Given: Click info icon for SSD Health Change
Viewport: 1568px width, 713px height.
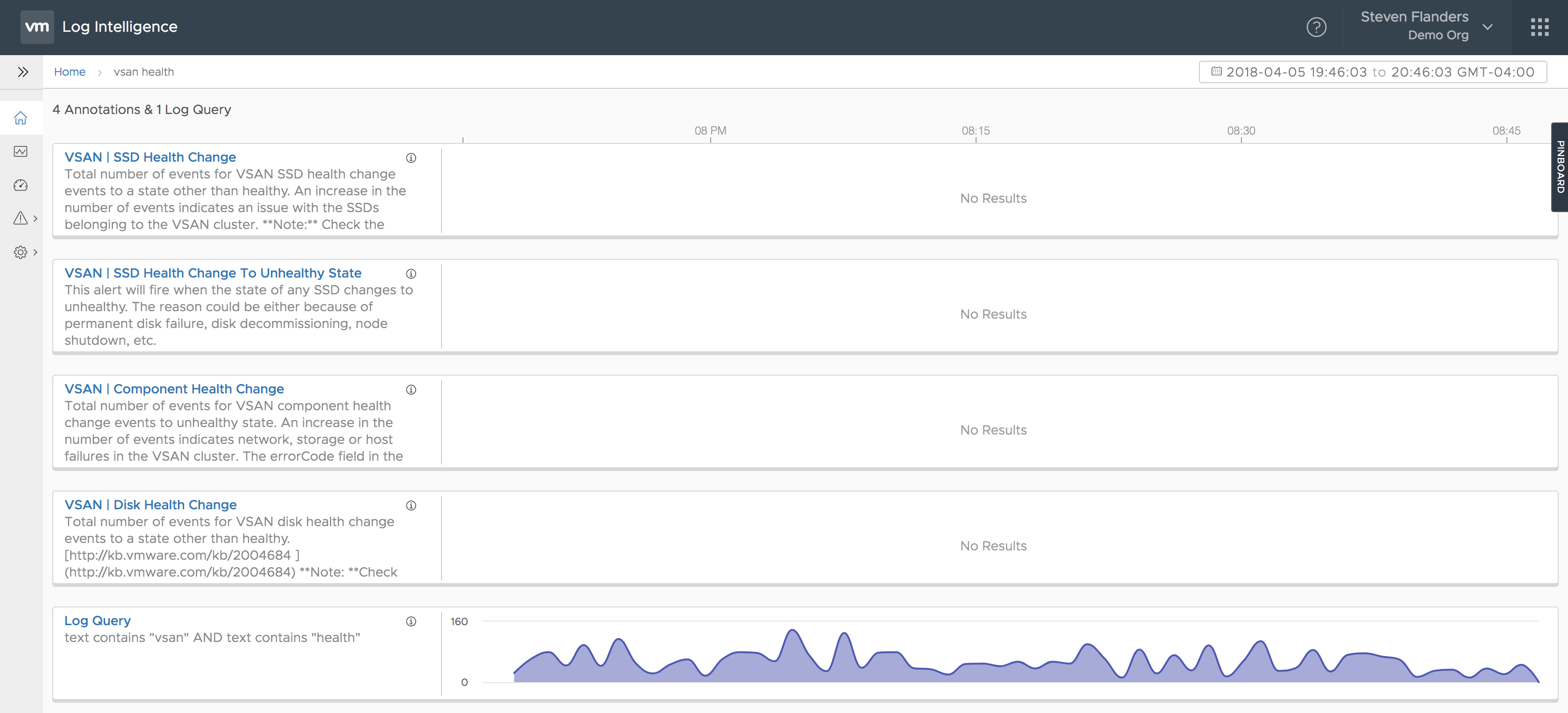Looking at the screenshot, I should point(411,158).
